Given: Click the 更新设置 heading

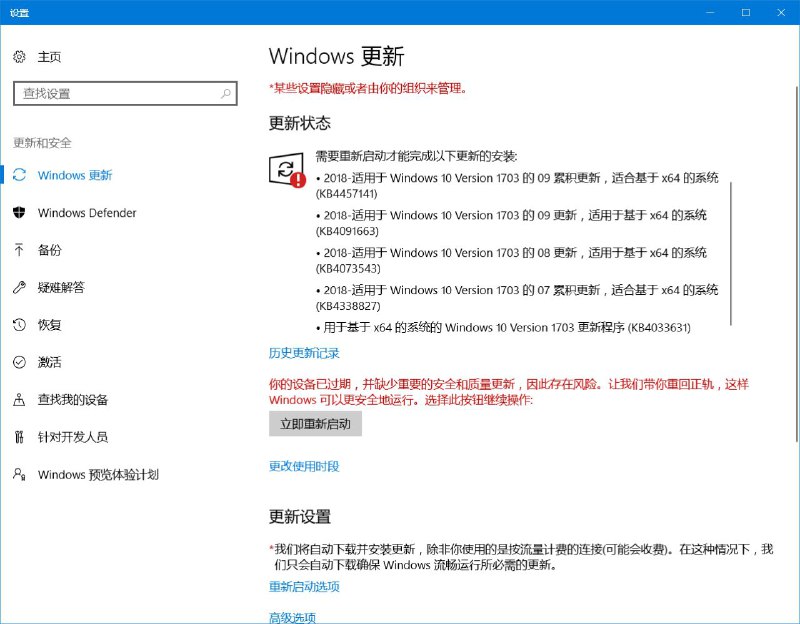Looking at the screenshot, I should click(300, 516).
